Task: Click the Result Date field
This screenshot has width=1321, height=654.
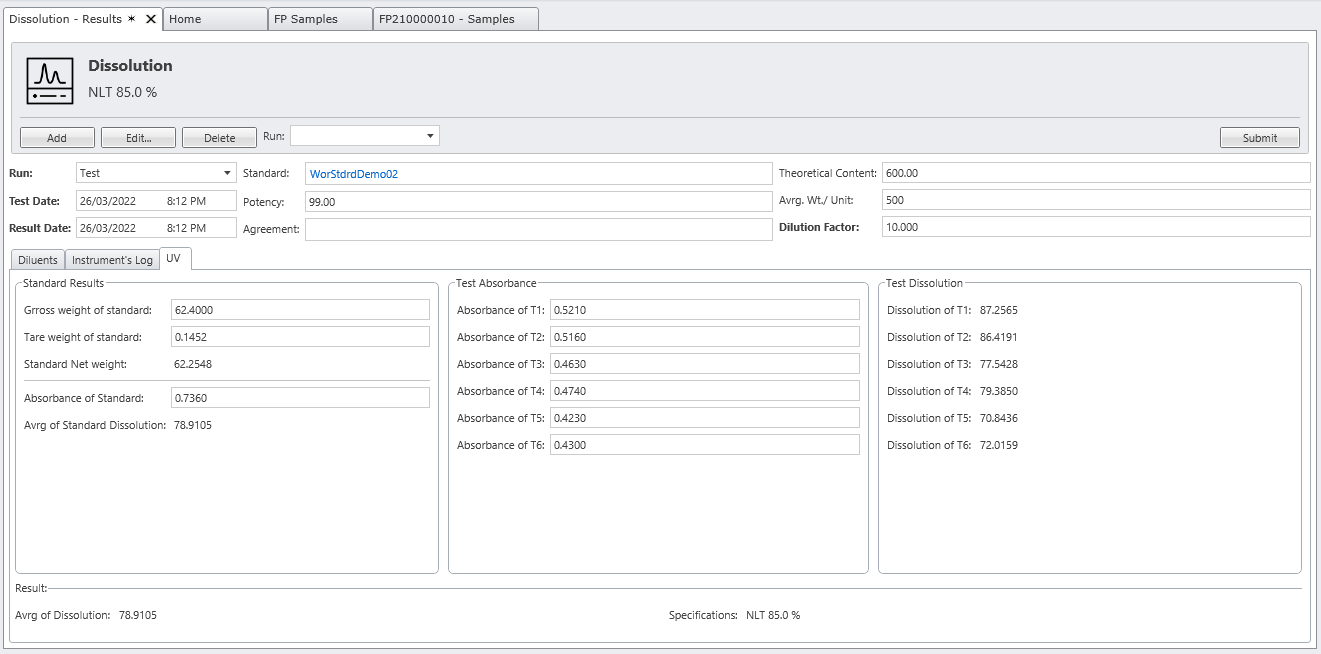Action: 156,227
